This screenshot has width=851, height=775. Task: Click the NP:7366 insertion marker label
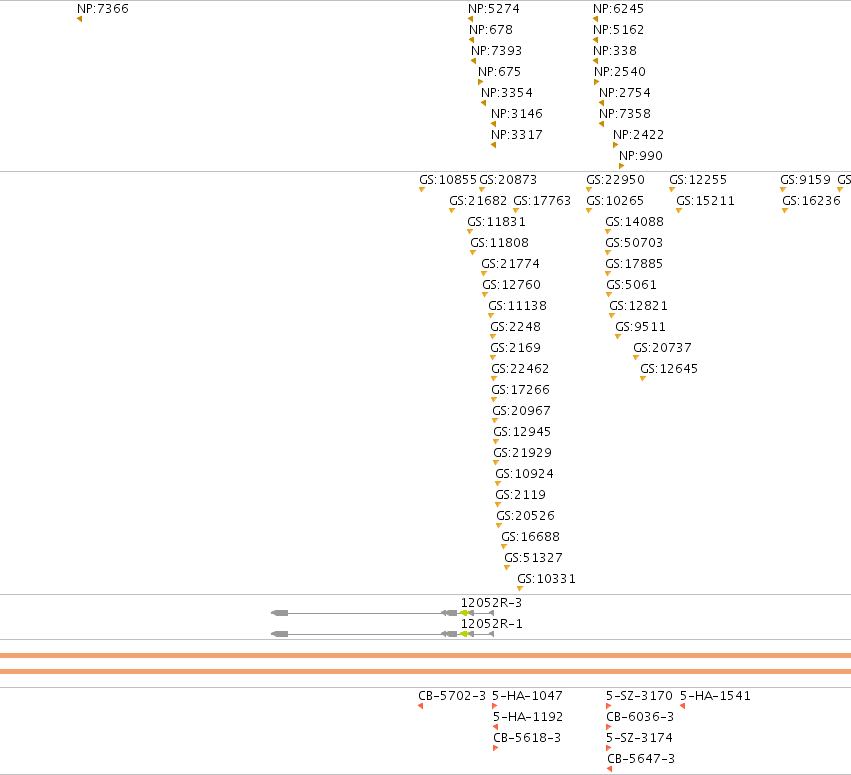[103, 9]
